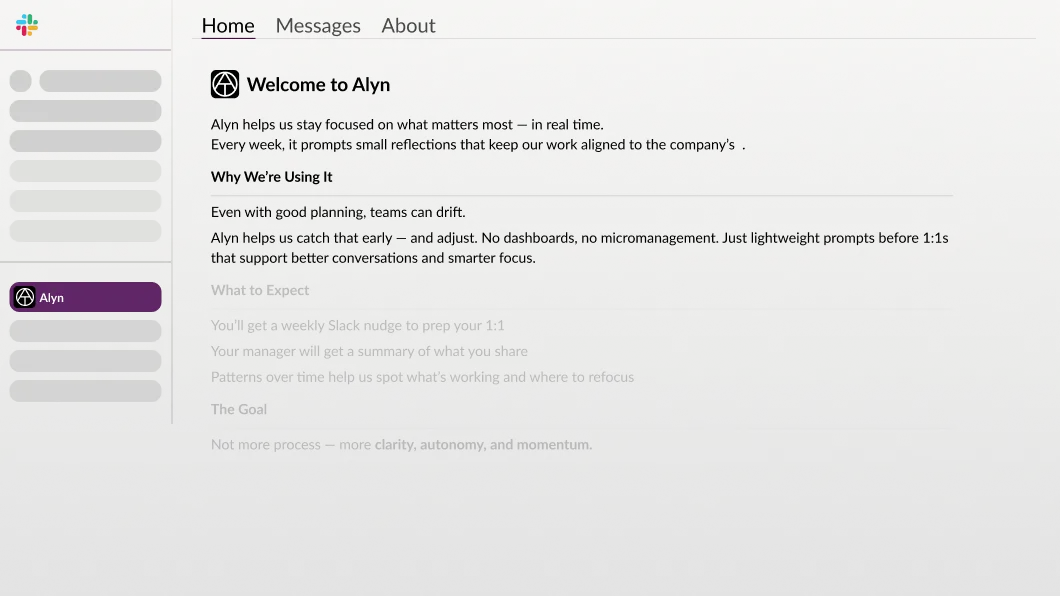Click the Slack logo icon
The width and height of the screenshot is (1060, 596).
(x=27, y=25)
